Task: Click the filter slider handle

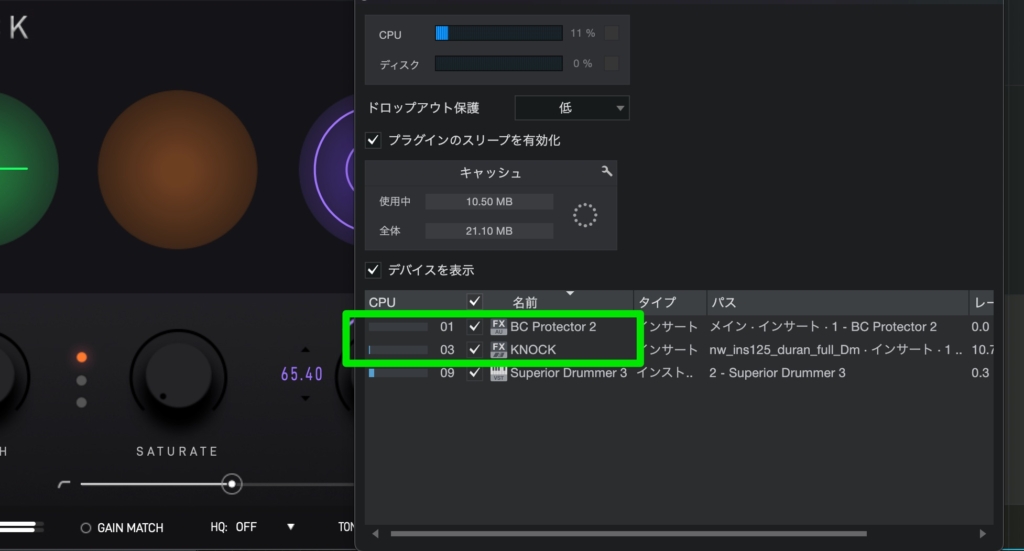Action: [x=232, y=484]
